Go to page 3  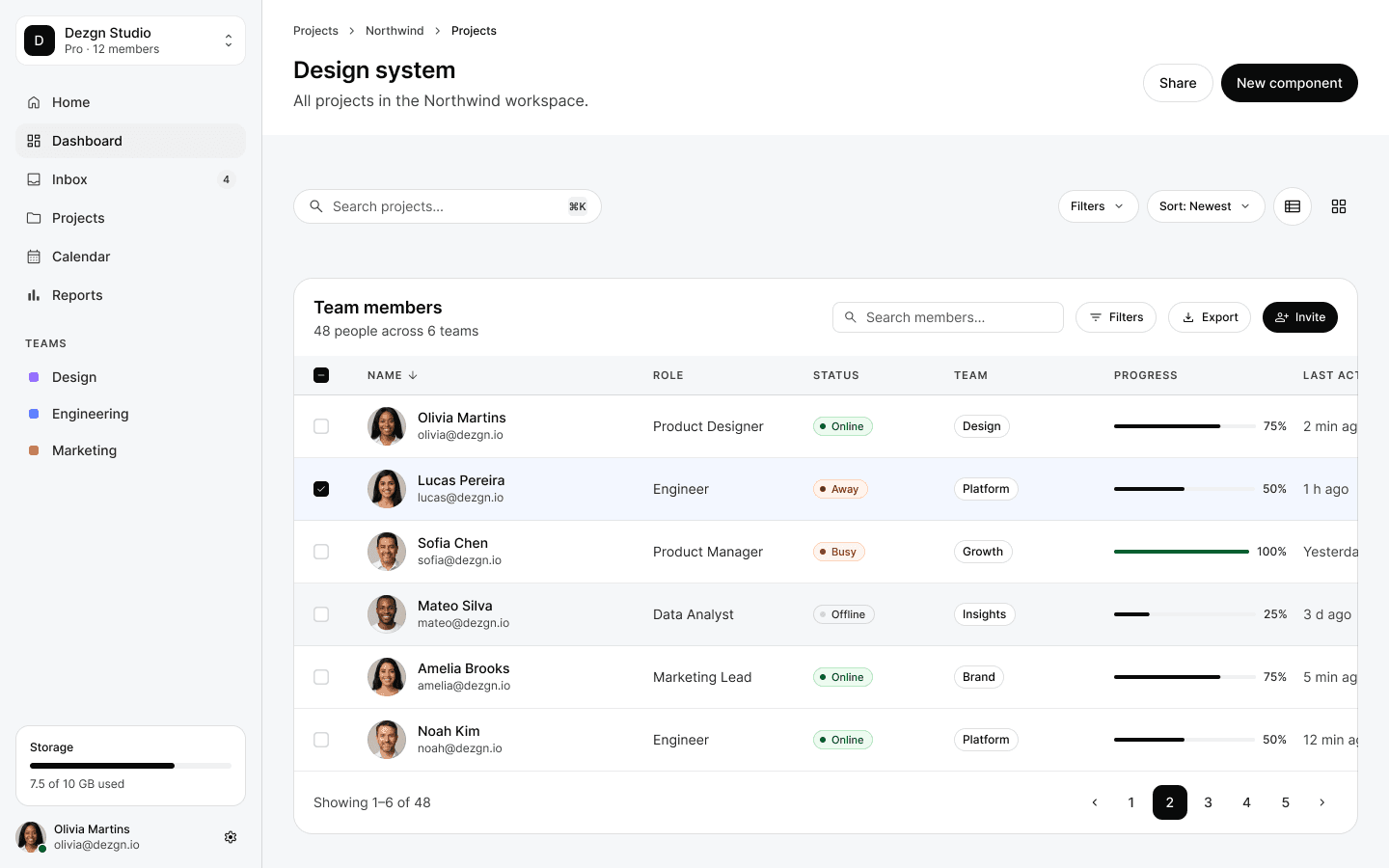pyautogui.click(x=1209, y=802)
